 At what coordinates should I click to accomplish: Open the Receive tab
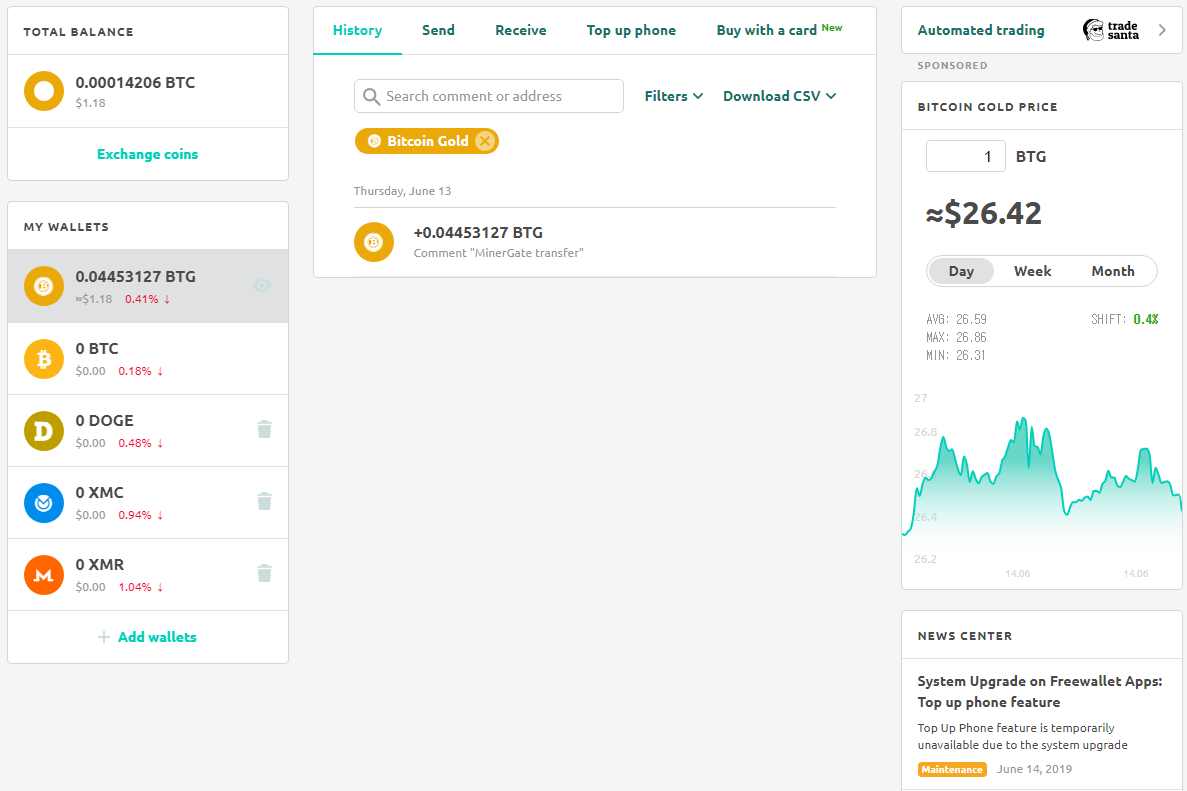[521, 30]
